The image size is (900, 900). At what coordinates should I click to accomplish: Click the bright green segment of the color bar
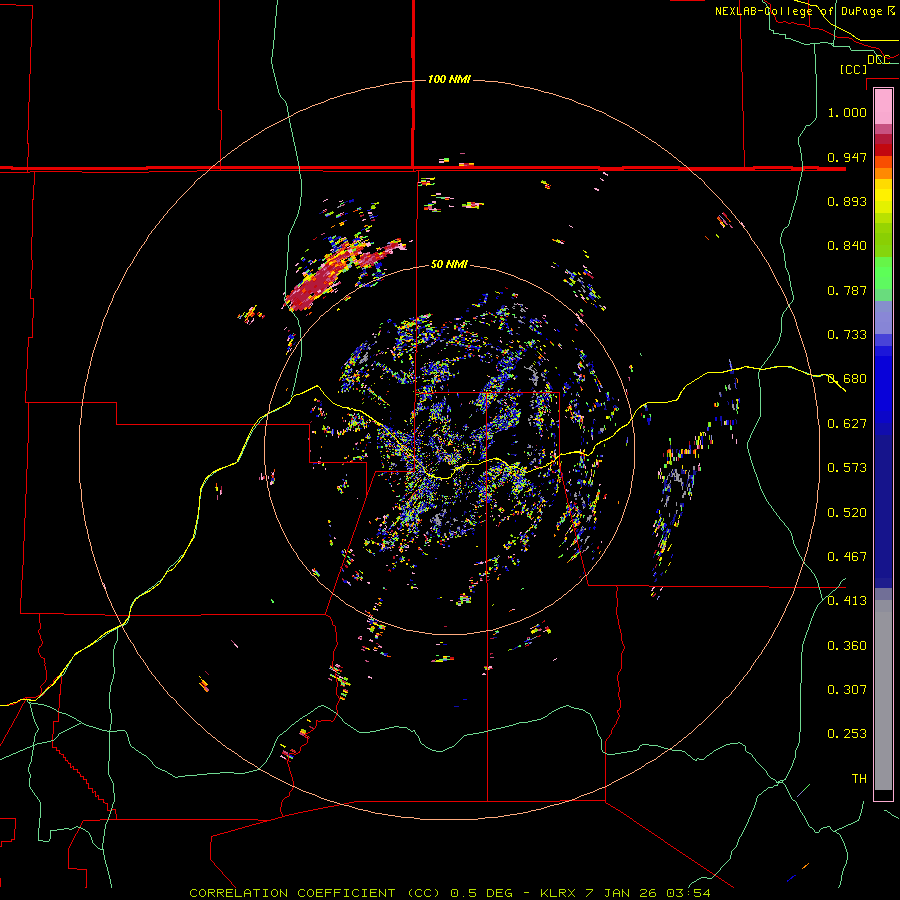point(883,273)
